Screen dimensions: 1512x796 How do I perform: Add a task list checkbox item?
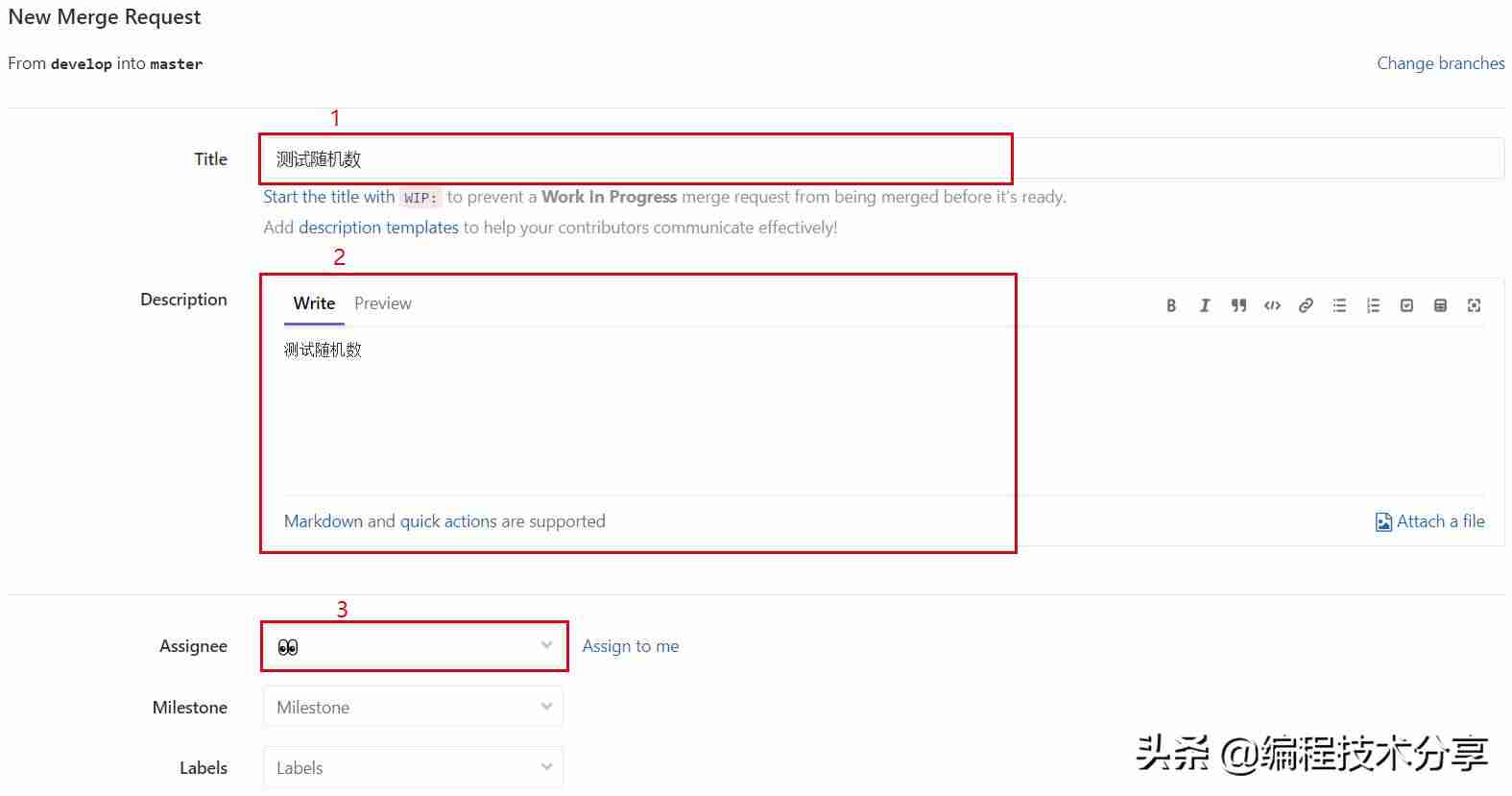tap(1406, 305)
